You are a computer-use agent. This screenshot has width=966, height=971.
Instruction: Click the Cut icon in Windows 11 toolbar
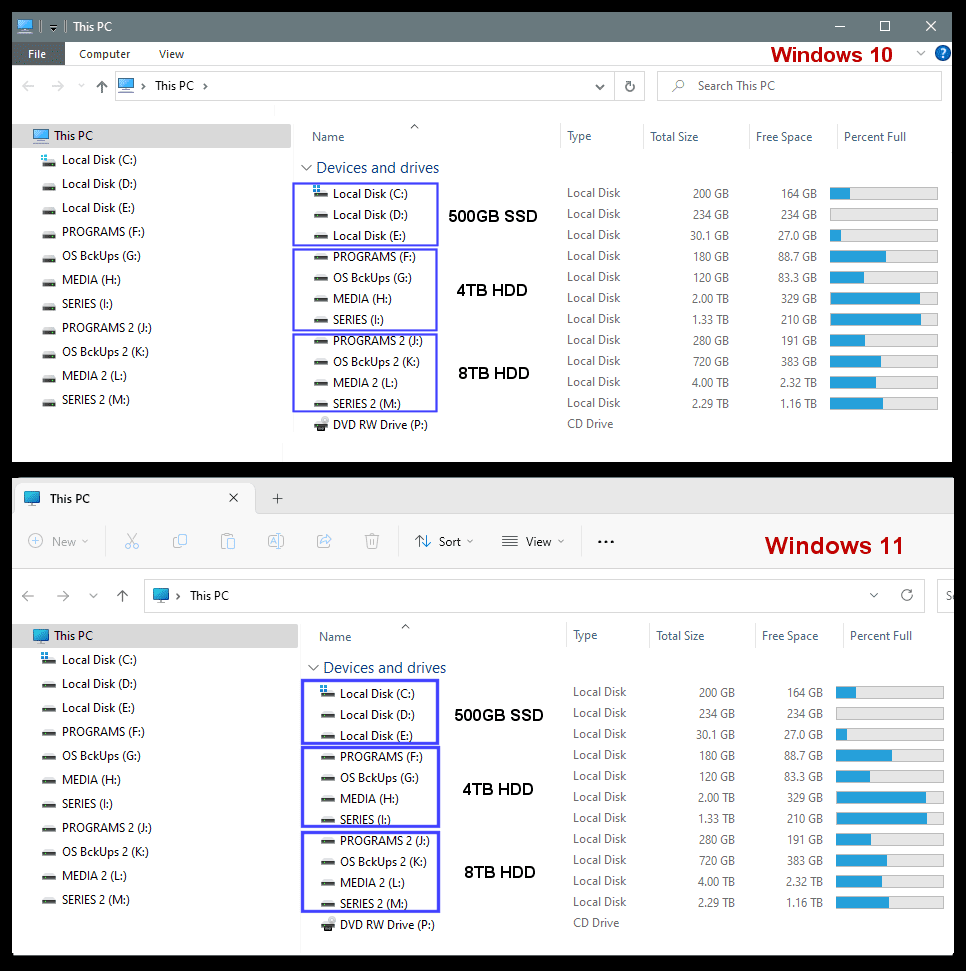coord(131,541)
